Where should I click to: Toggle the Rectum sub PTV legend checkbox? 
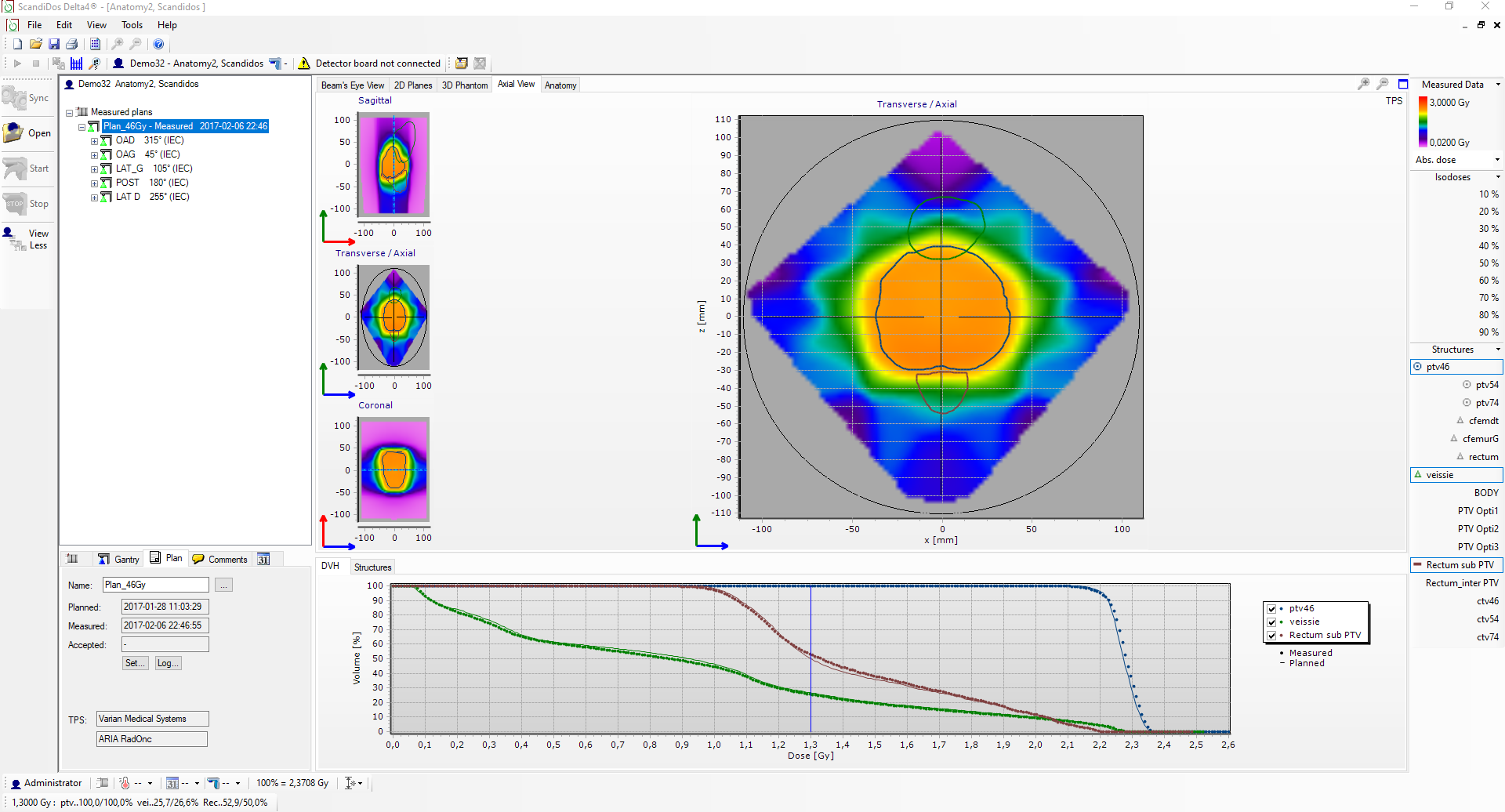coord(1271,636)
